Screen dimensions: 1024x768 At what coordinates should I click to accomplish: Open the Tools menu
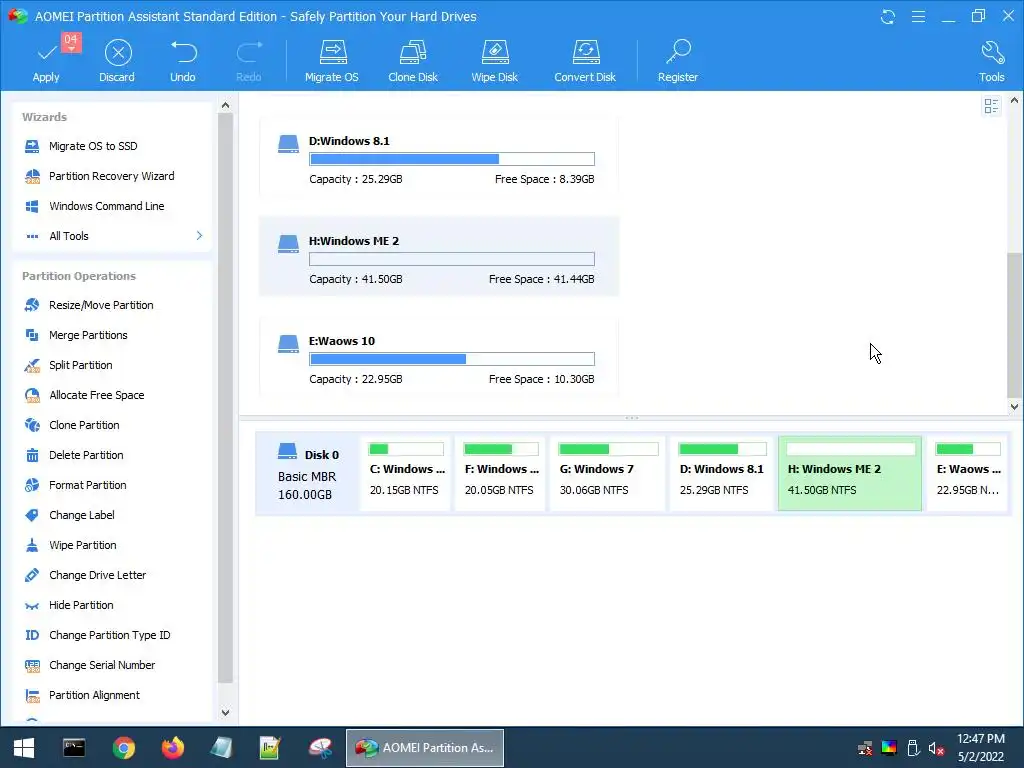[x=991, y=61]
